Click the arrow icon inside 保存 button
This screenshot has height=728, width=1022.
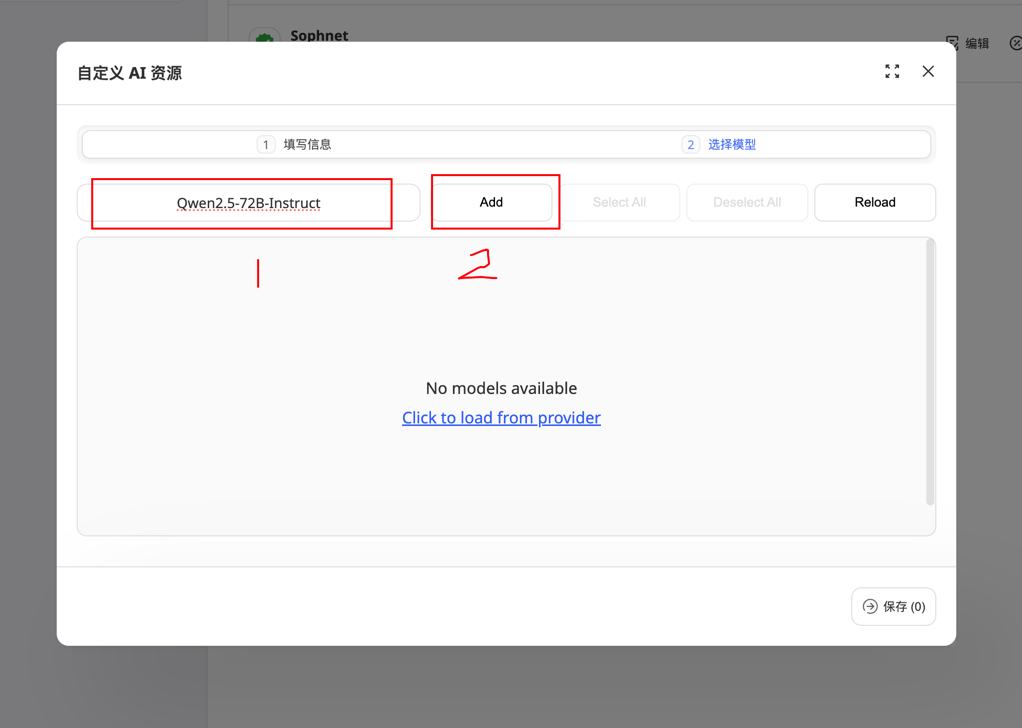click(870, 606)
